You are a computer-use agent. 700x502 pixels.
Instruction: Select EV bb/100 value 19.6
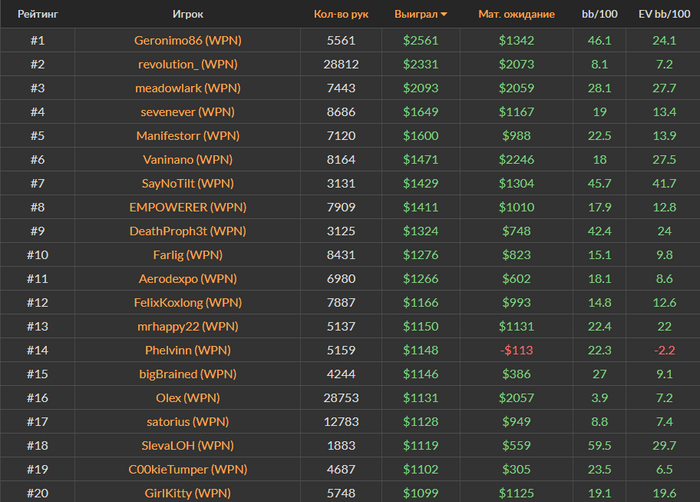pos(664,493)
